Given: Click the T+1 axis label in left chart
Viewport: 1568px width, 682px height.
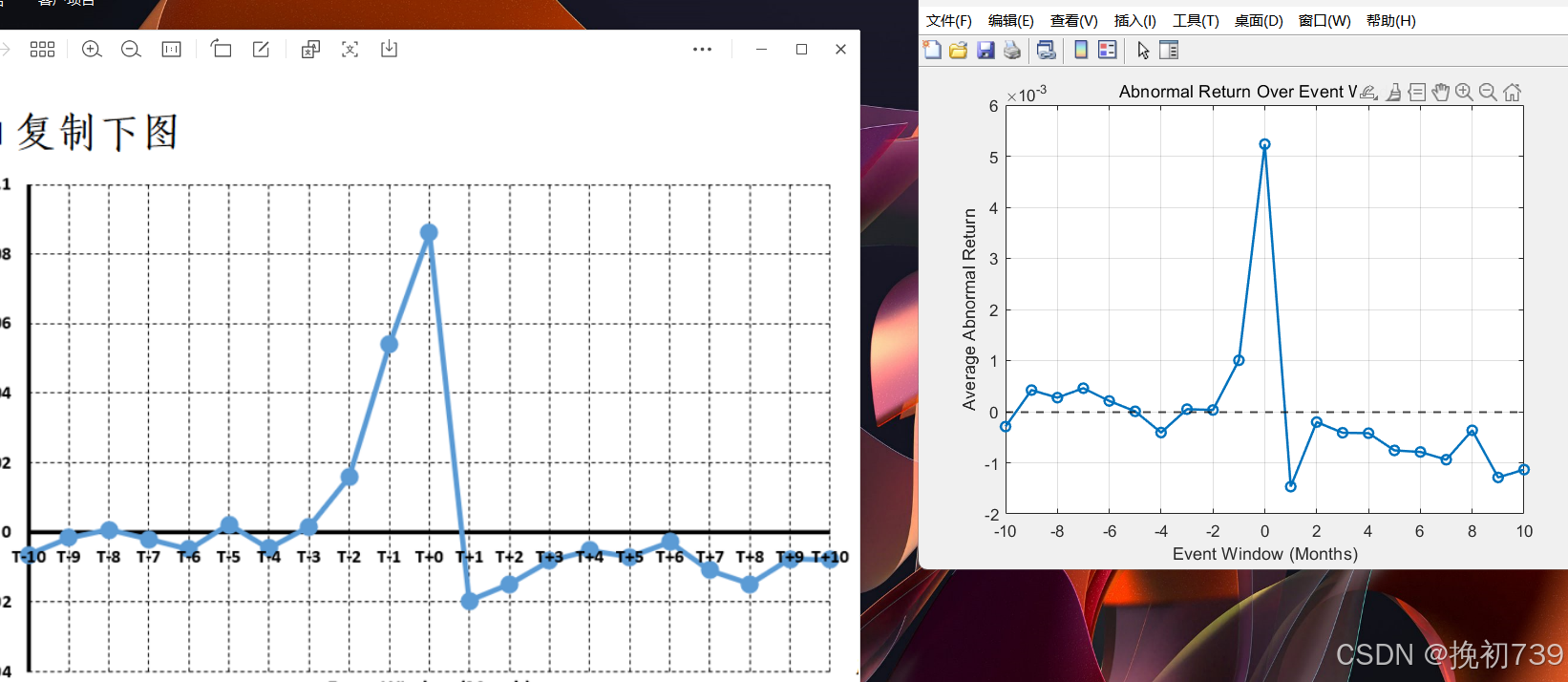Looking at the screenshot, I should [x=469, y=557].
